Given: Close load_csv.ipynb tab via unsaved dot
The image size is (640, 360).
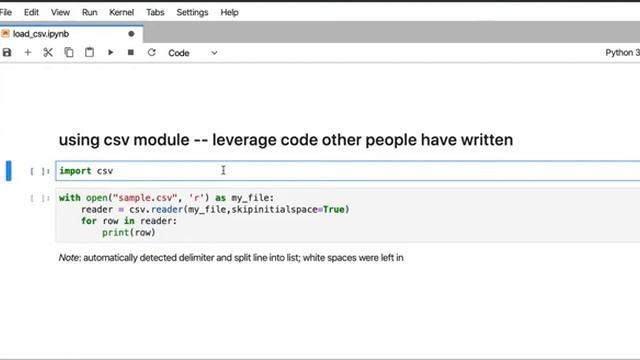Looking at the screenshot, I should coord(131,34).
